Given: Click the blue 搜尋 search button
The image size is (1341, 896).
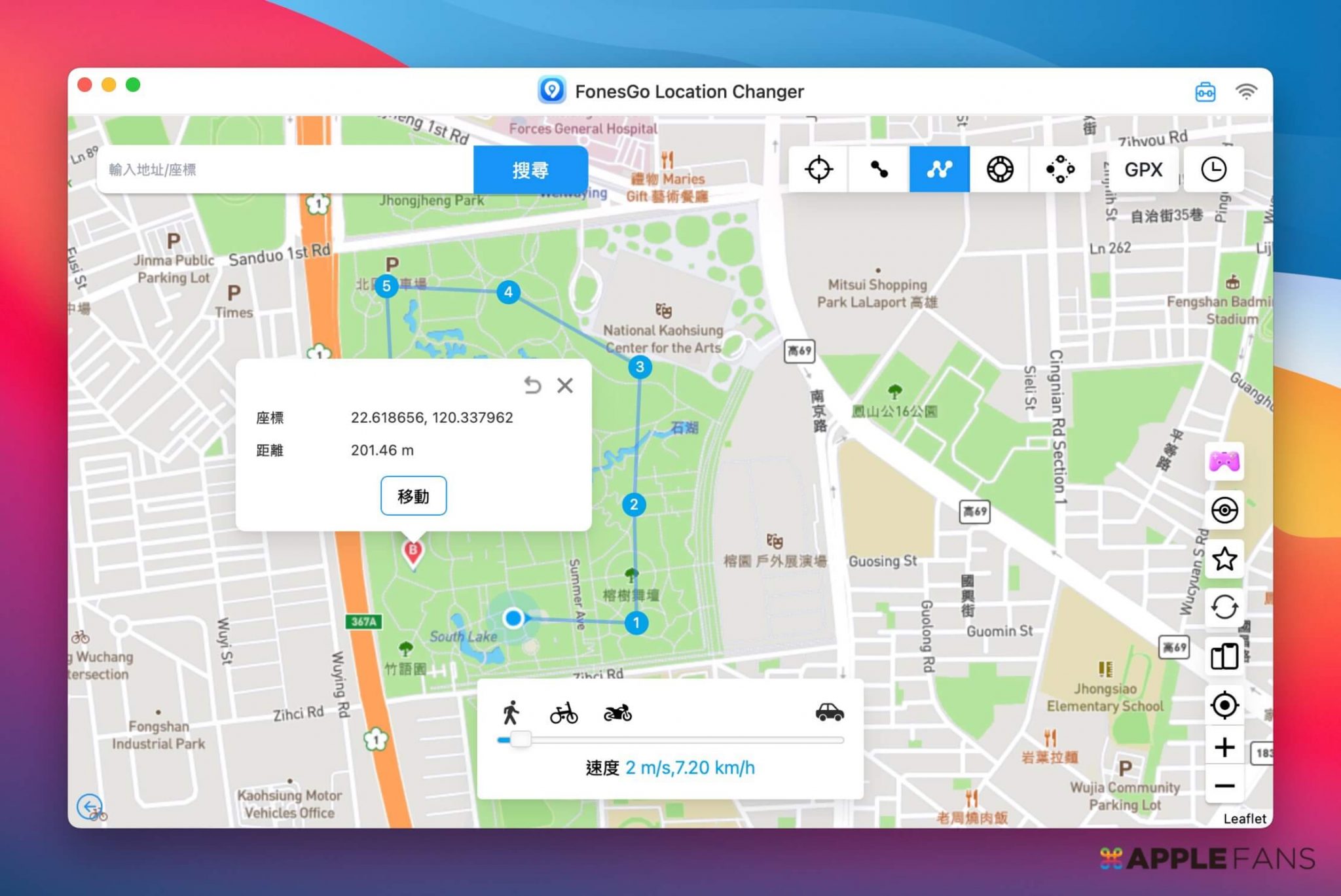Looking at the screenshot, I should (530, 170).
